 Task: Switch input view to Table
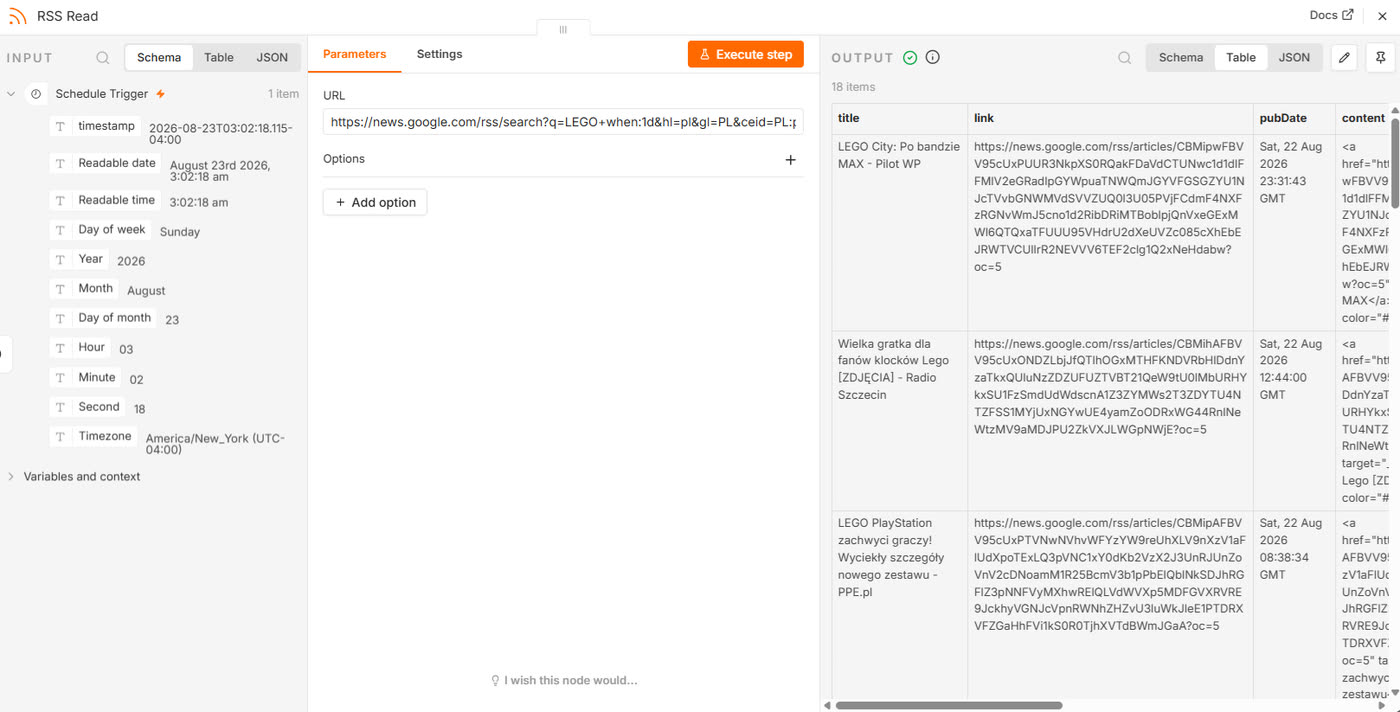click(219, 58)
